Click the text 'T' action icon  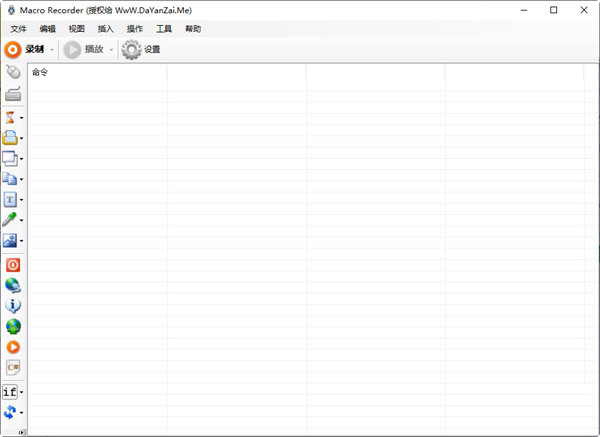point(11,199)
